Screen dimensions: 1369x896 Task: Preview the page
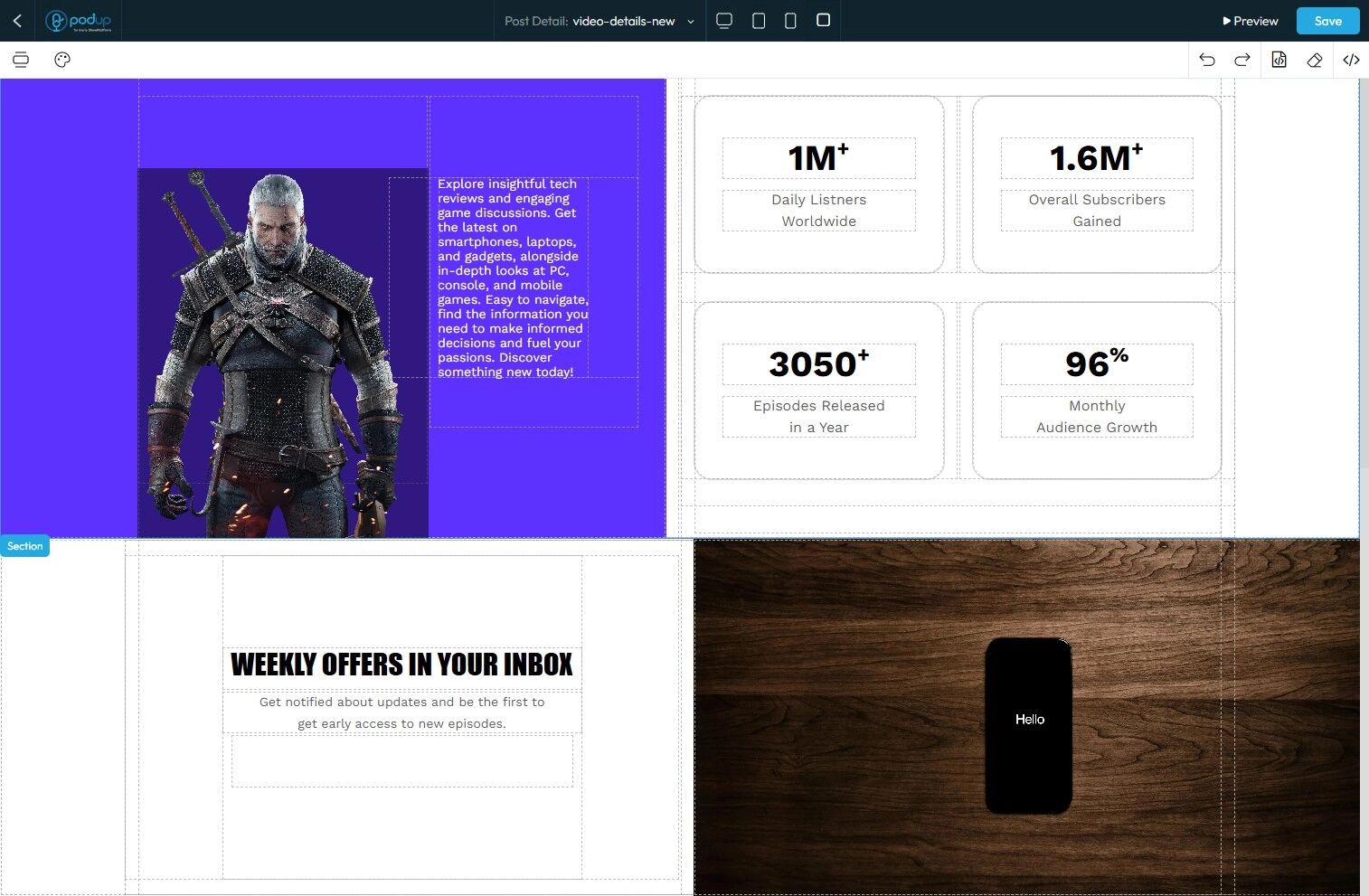pyautogui.click(x=1251, y=21)
